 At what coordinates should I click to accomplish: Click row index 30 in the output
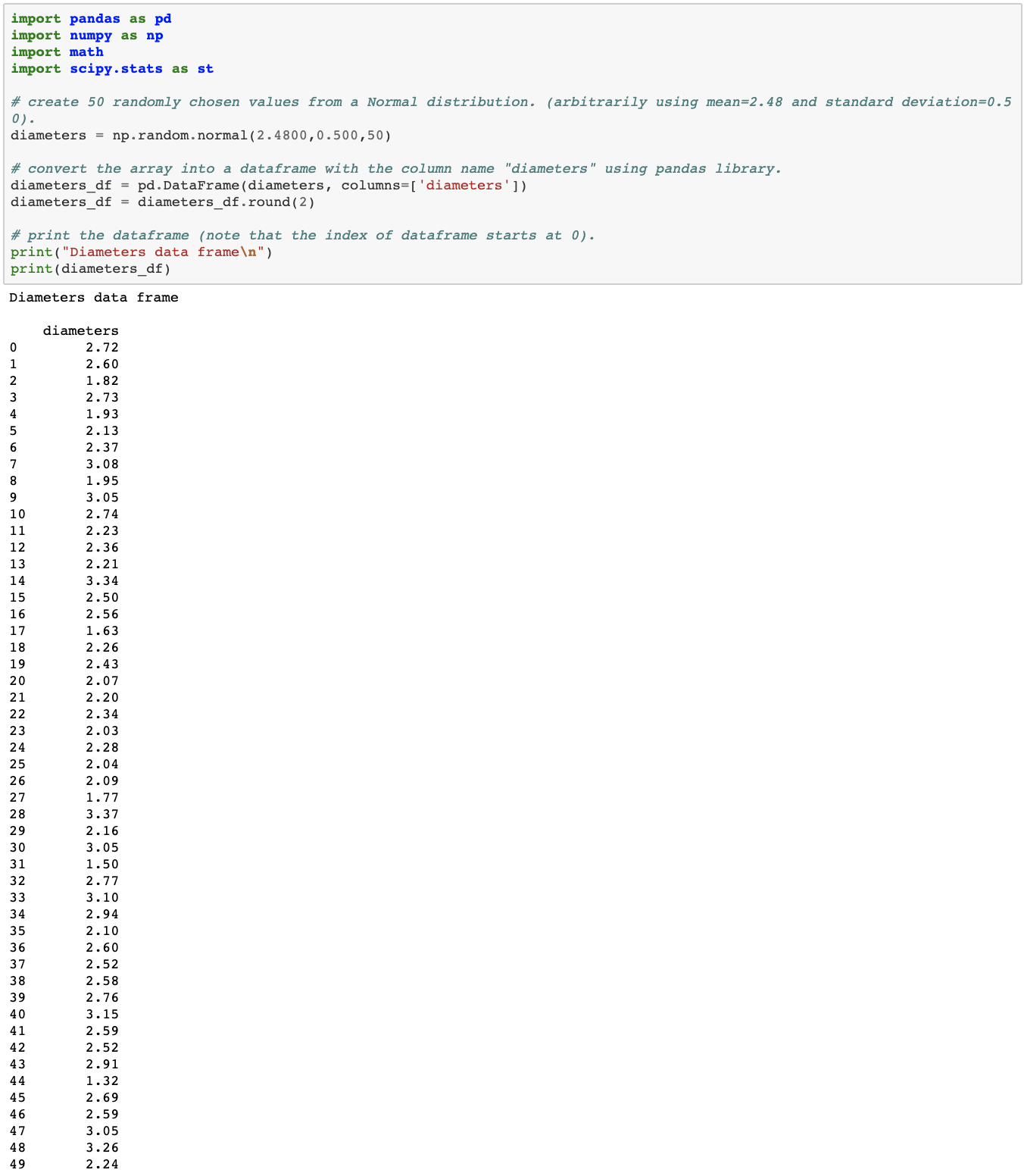click(x=17, y=848)
